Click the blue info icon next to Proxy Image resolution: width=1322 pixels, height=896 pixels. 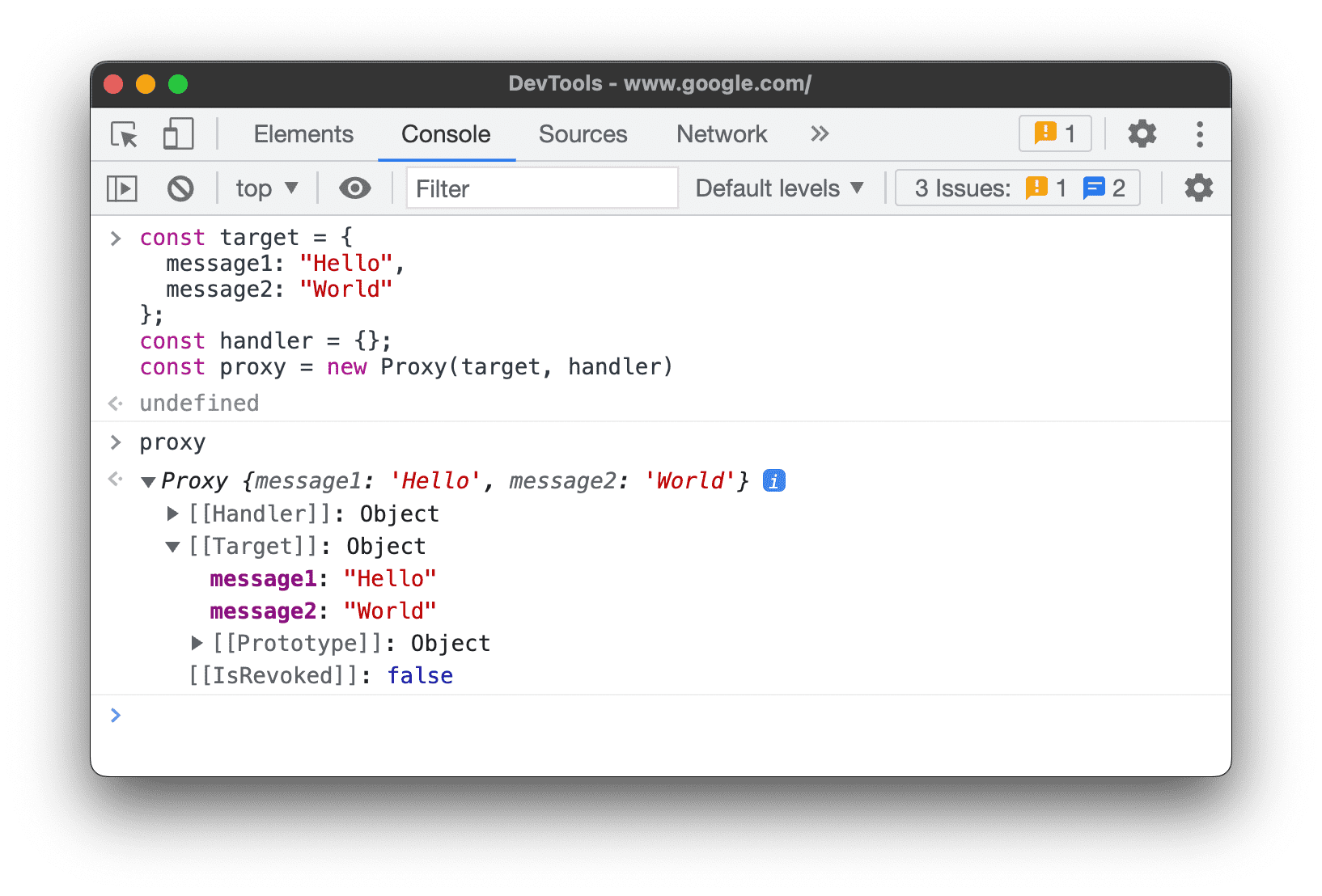773,480
